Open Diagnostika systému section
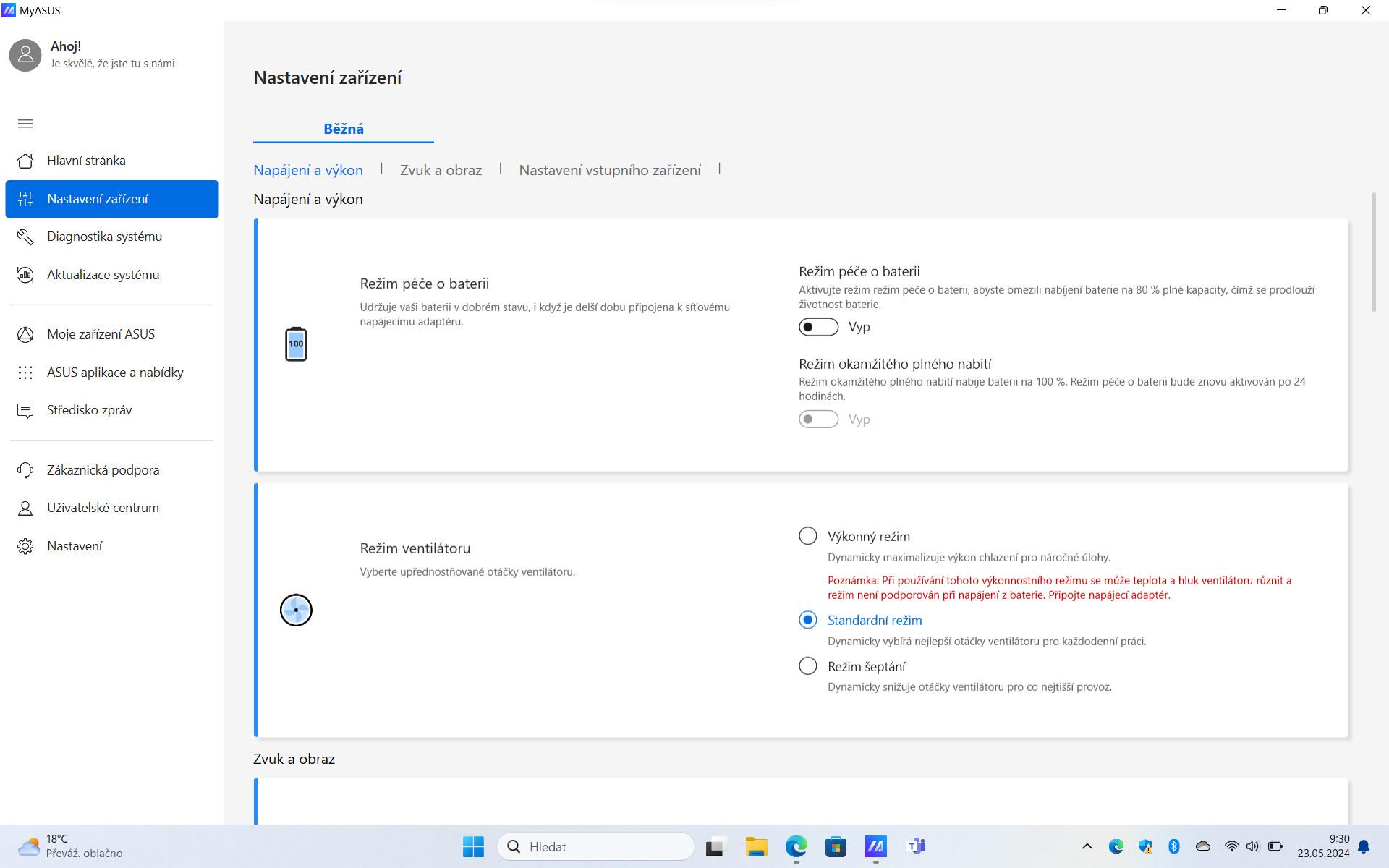Image resolution: width=1389 pixels, height=868 pixels. pos(112,237)
